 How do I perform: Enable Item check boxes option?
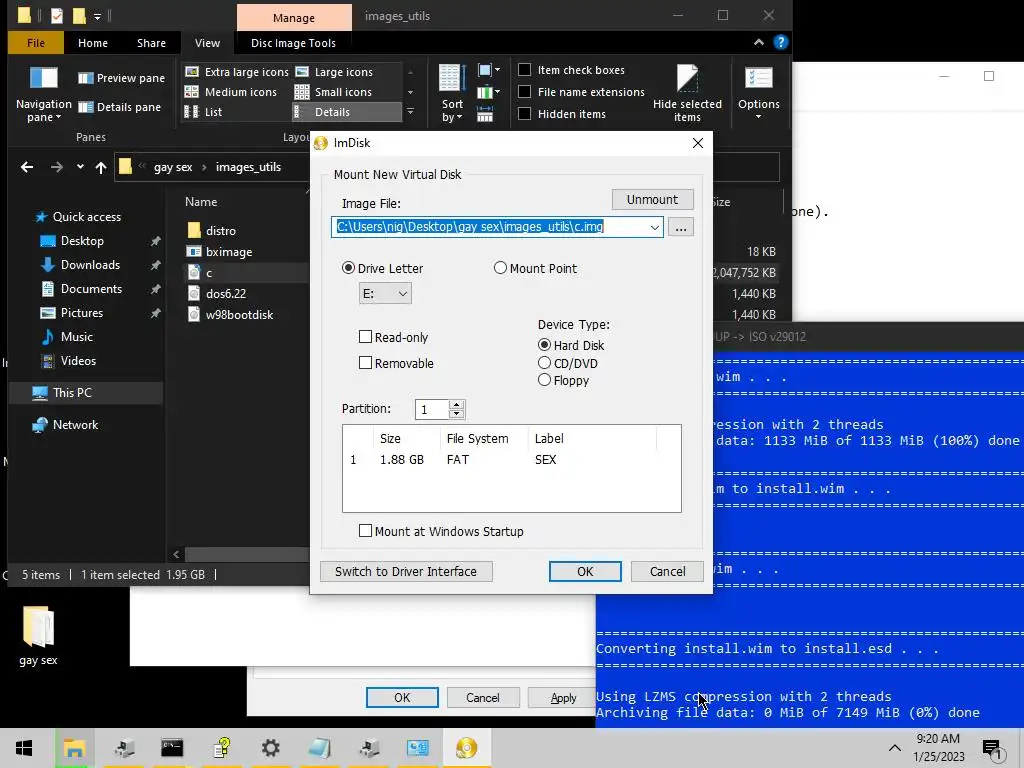tap(524, 70)
